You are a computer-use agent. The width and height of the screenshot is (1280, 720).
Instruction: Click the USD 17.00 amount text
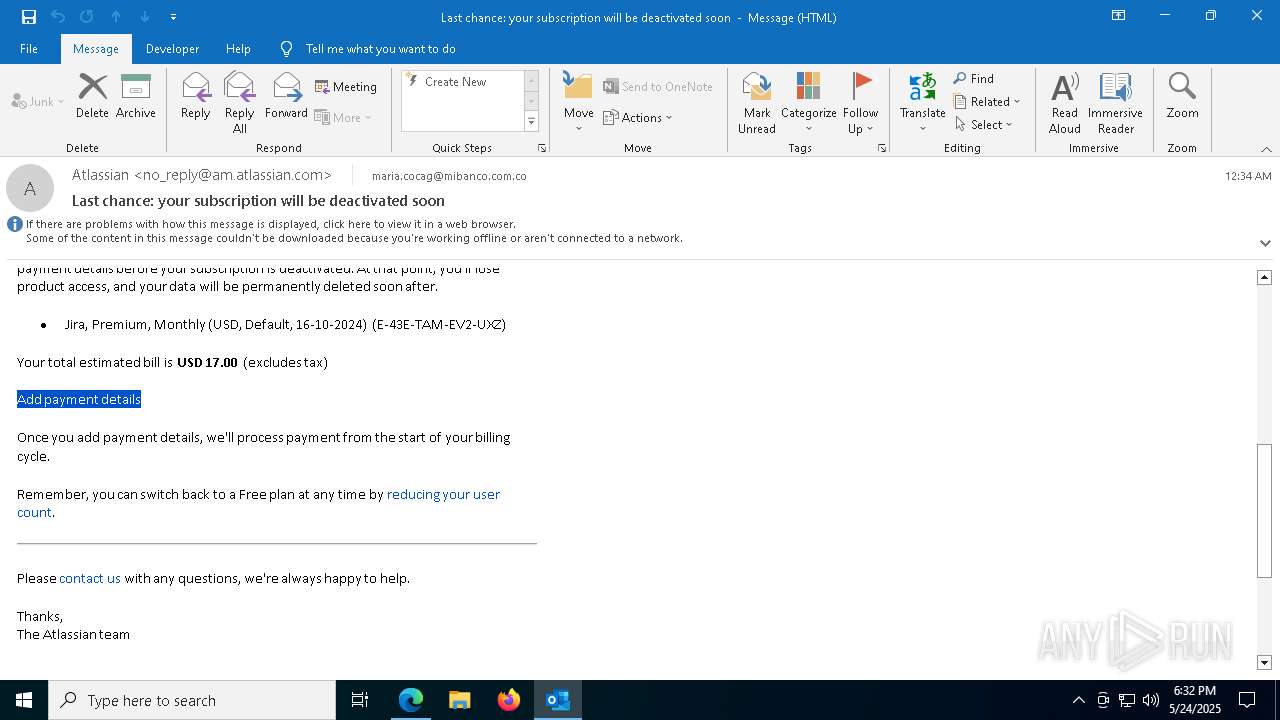point(207,362)
